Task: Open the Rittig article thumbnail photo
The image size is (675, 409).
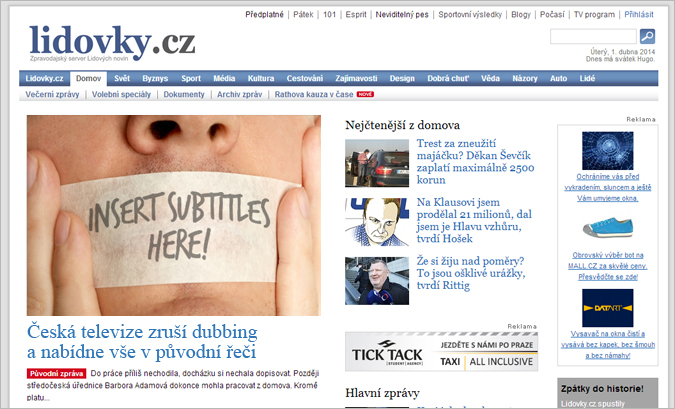Action: [377, 281]
